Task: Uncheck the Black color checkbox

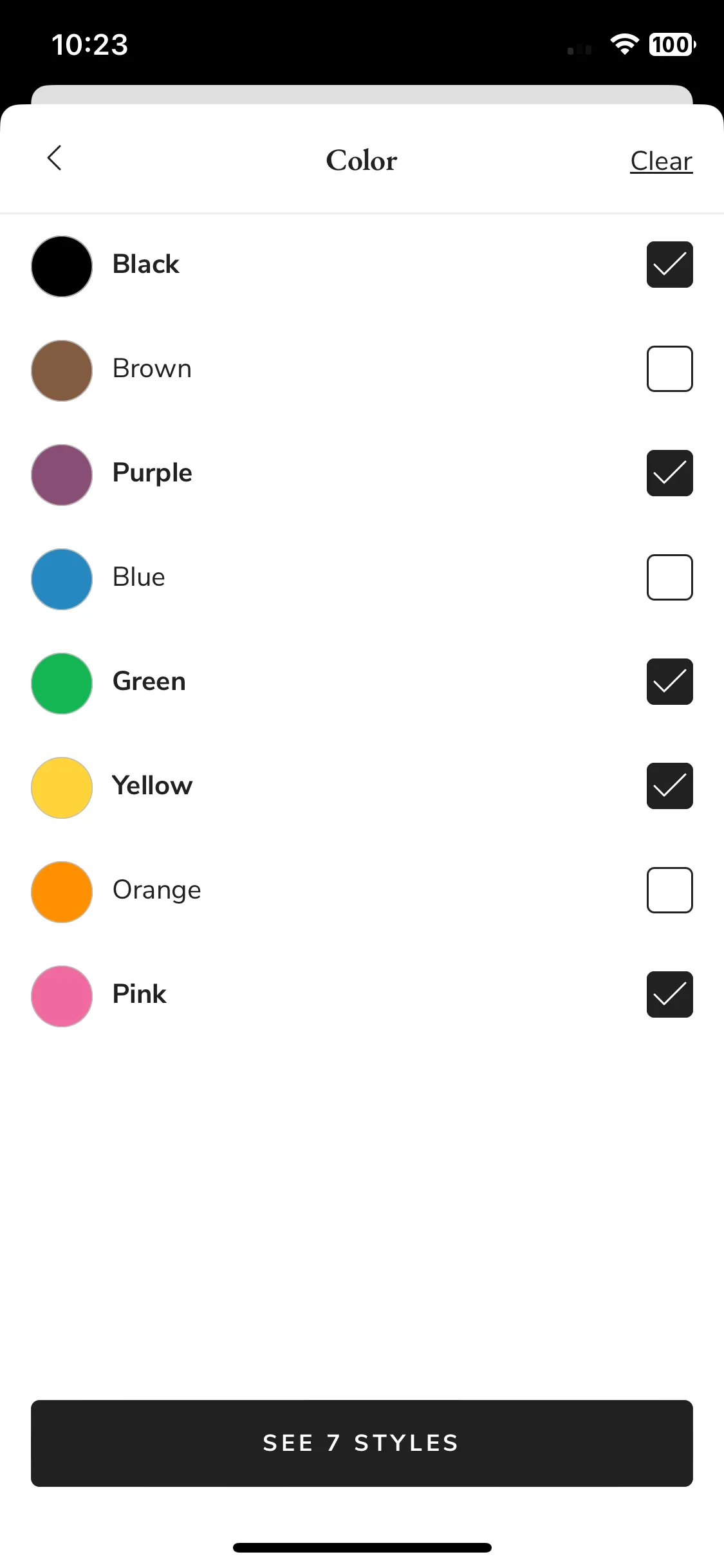Action: pos(669,265)
